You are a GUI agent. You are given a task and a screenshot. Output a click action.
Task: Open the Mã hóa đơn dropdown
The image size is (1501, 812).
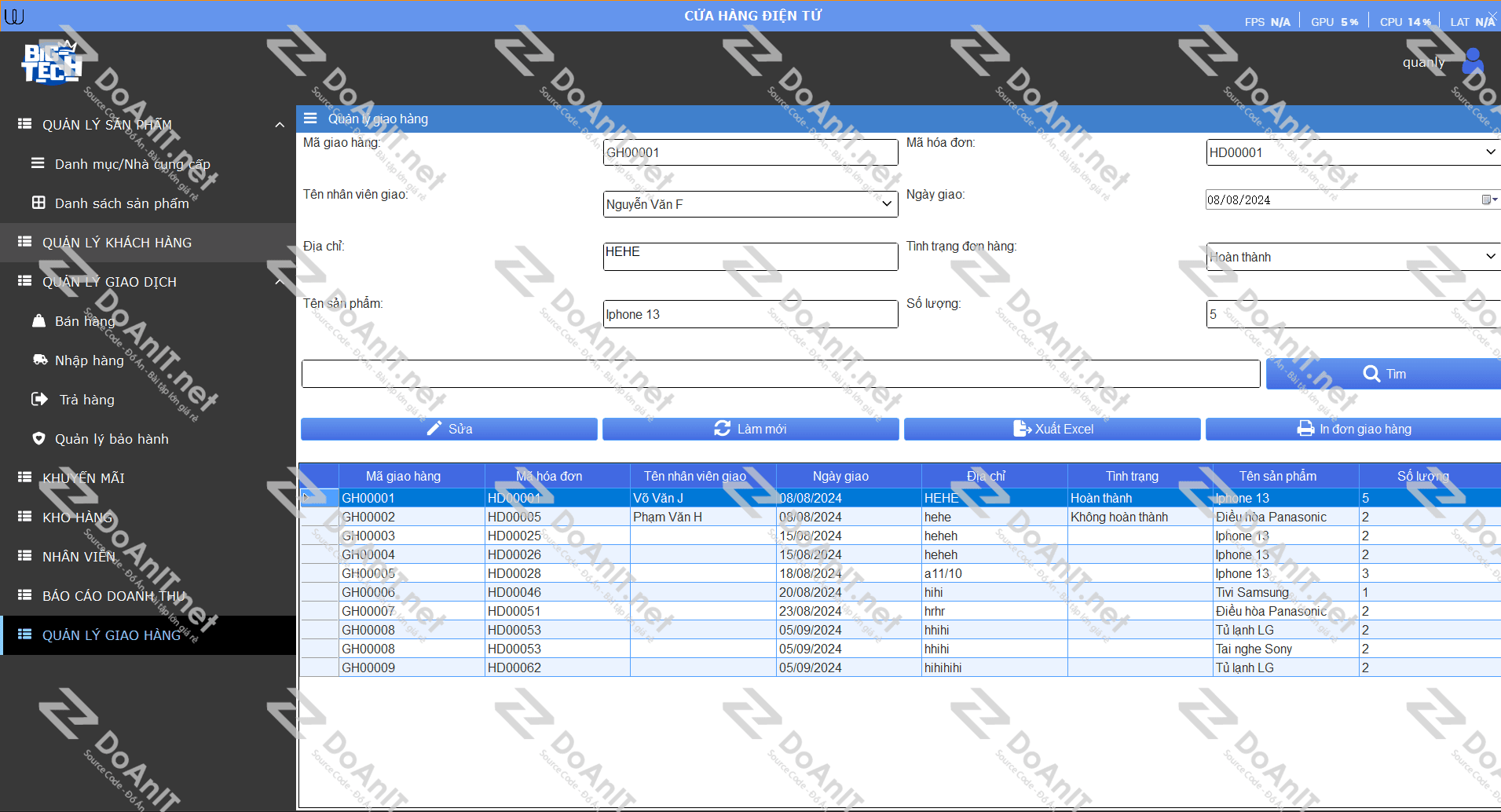coord(1490,152)
